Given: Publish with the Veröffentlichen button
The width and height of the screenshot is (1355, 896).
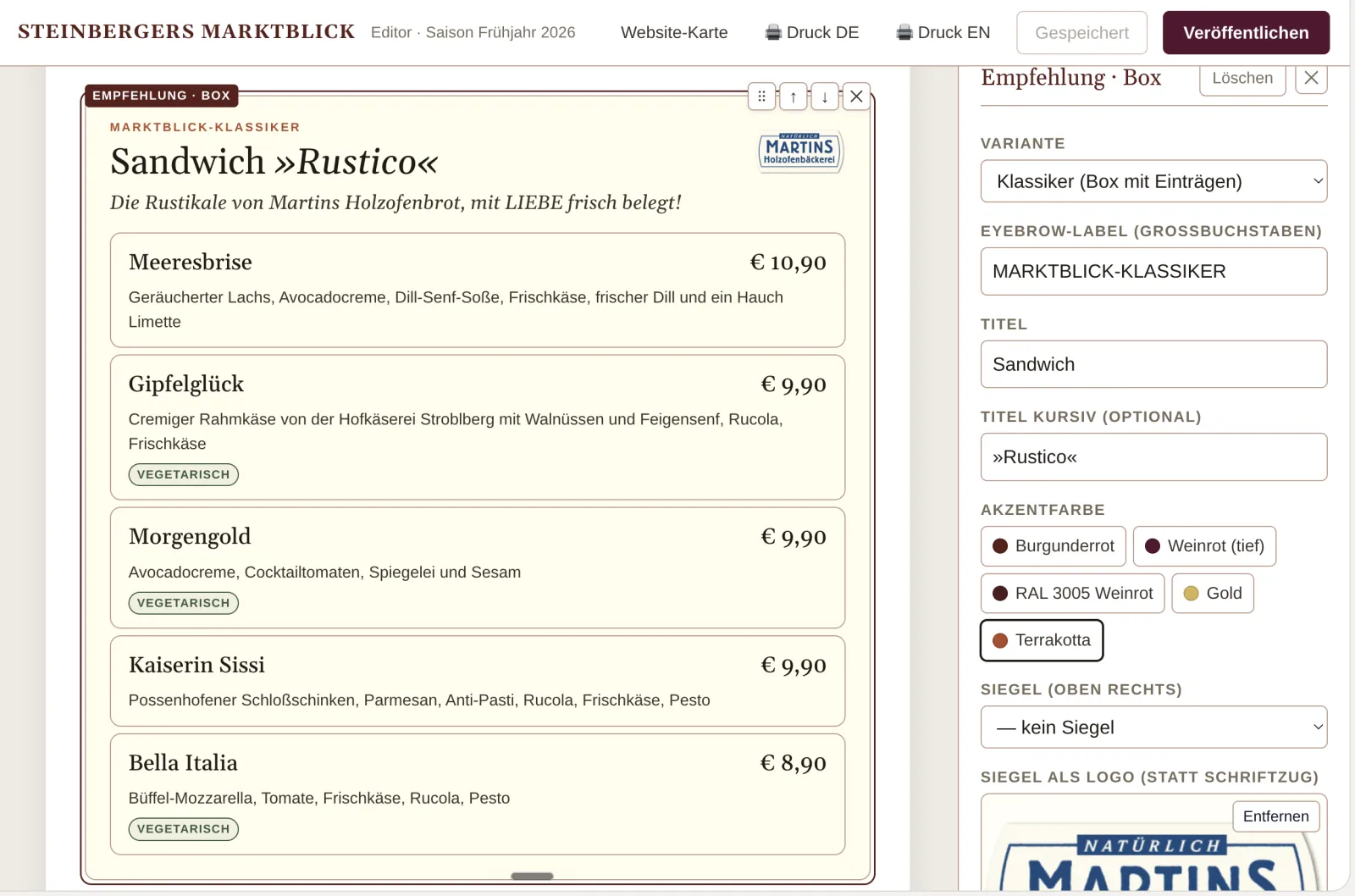Looking at the screenshot, I should 1246,33.
